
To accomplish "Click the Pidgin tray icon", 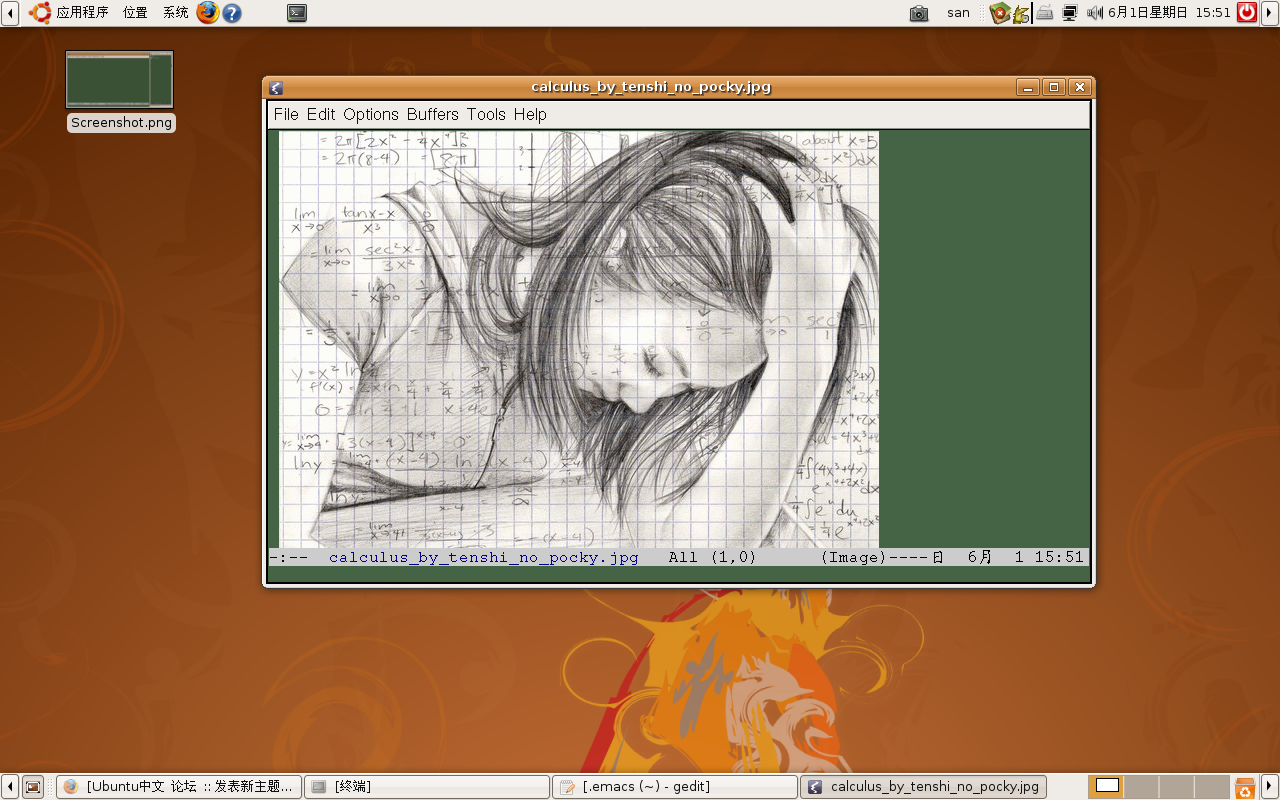I will (1021, 13).
